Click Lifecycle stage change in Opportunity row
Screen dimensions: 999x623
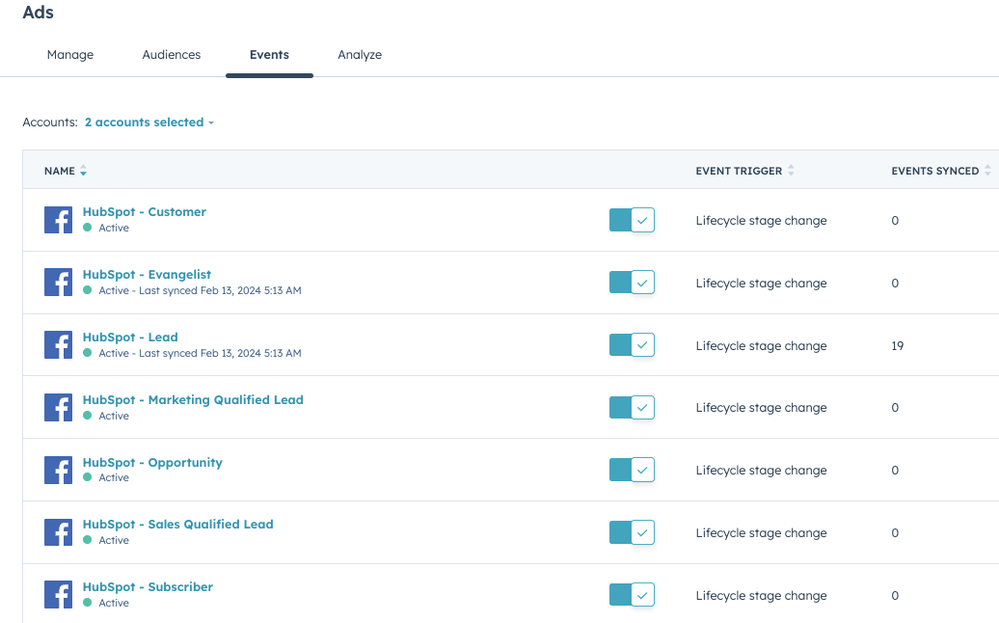[x=761, y=470]
